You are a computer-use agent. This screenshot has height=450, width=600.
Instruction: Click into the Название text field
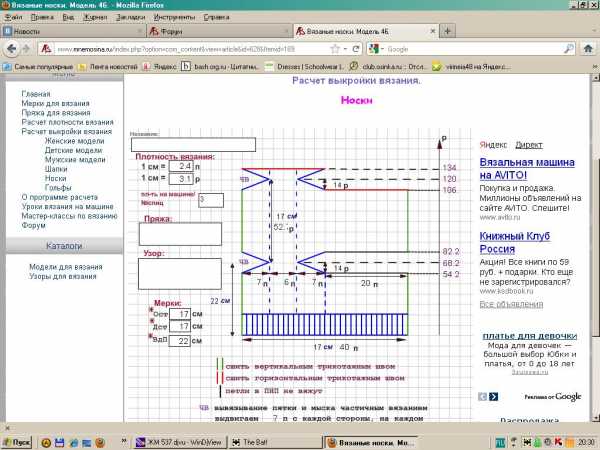(193, 144)
